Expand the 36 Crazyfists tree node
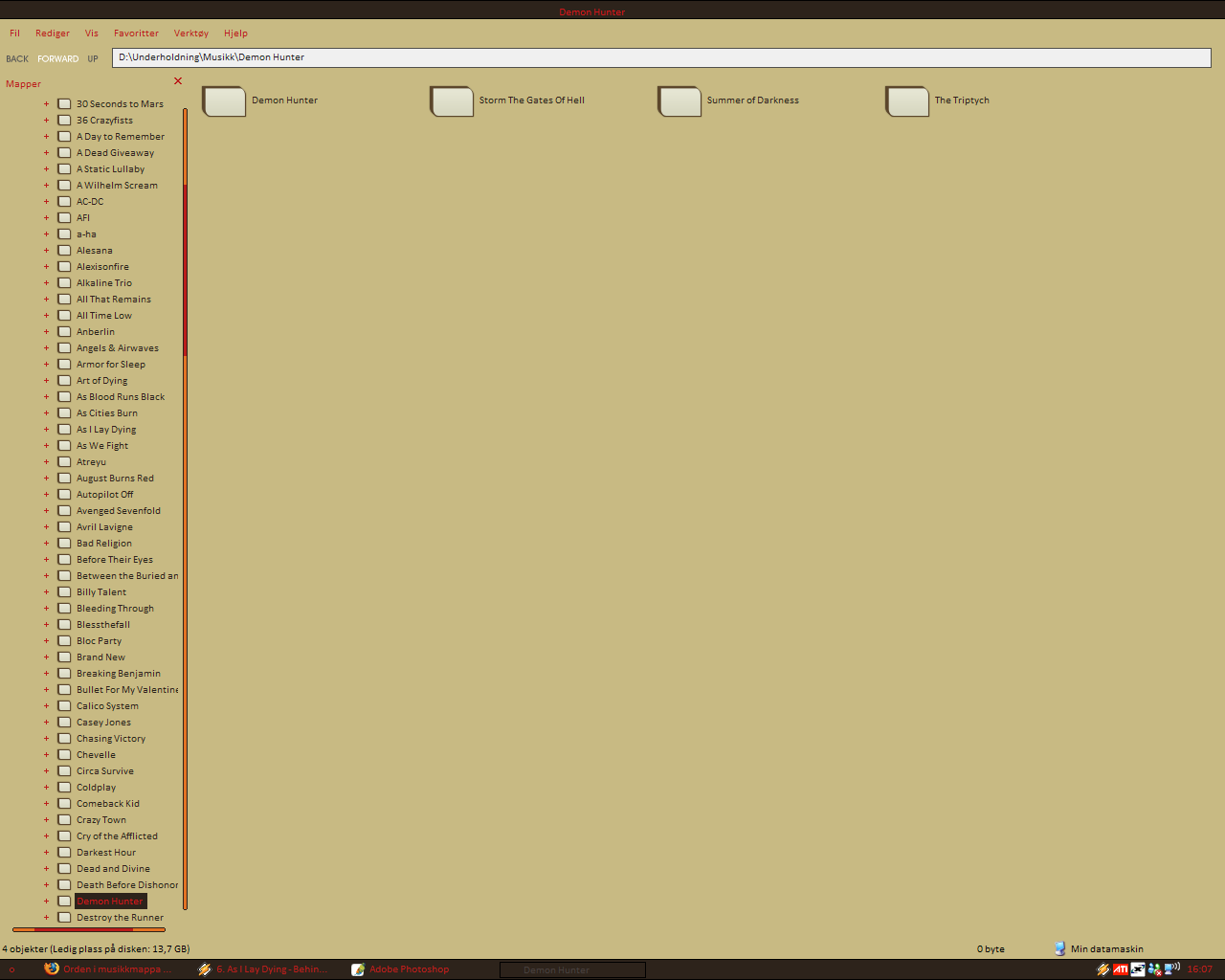 [x=46, y=120]
